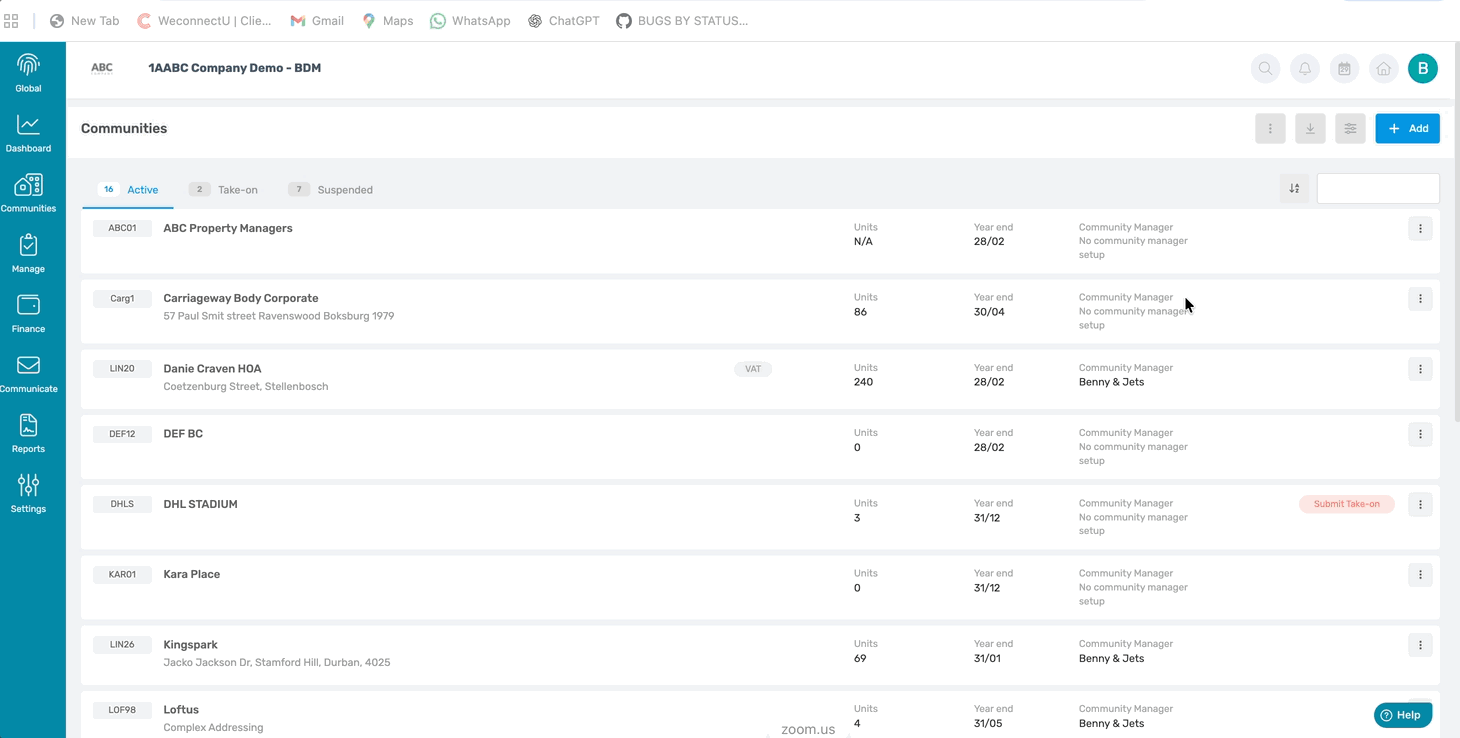Switch to the Take-on tab

pyautogui.click(x=223, y=189)
